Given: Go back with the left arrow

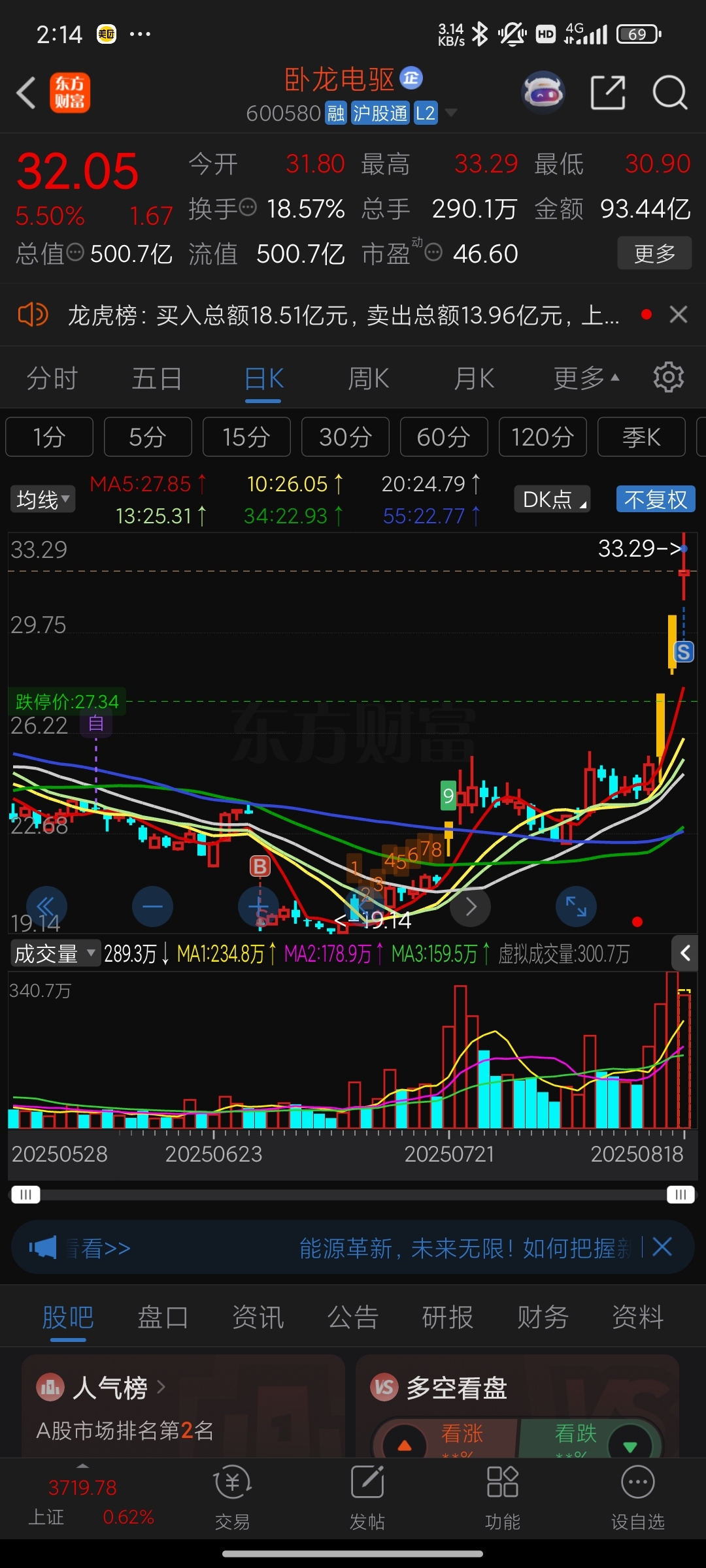Looking at the screenshot, I should 26,93.
